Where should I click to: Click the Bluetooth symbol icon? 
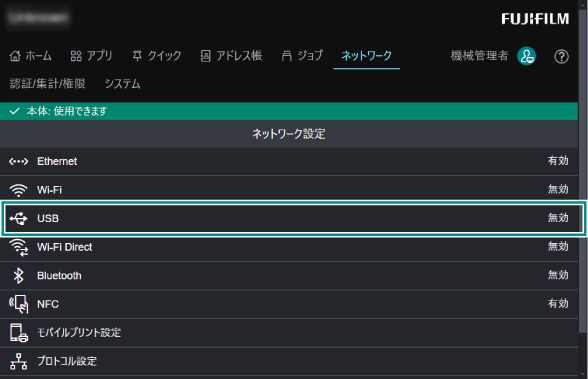18,276
